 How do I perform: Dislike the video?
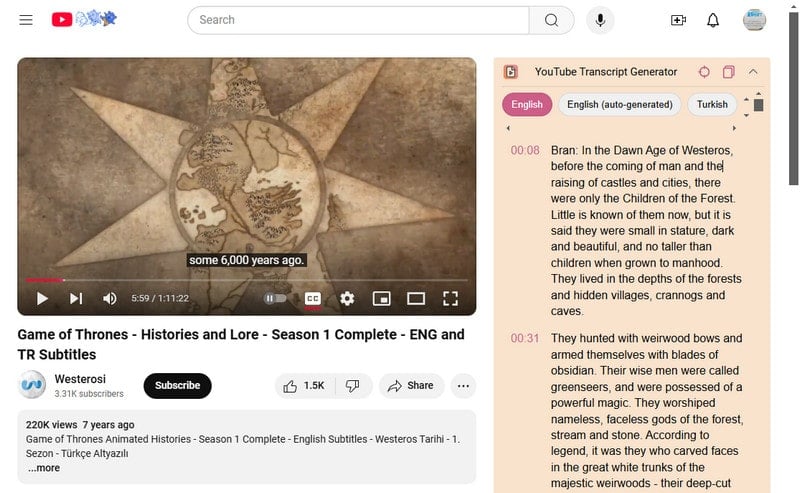coord(353,386)
